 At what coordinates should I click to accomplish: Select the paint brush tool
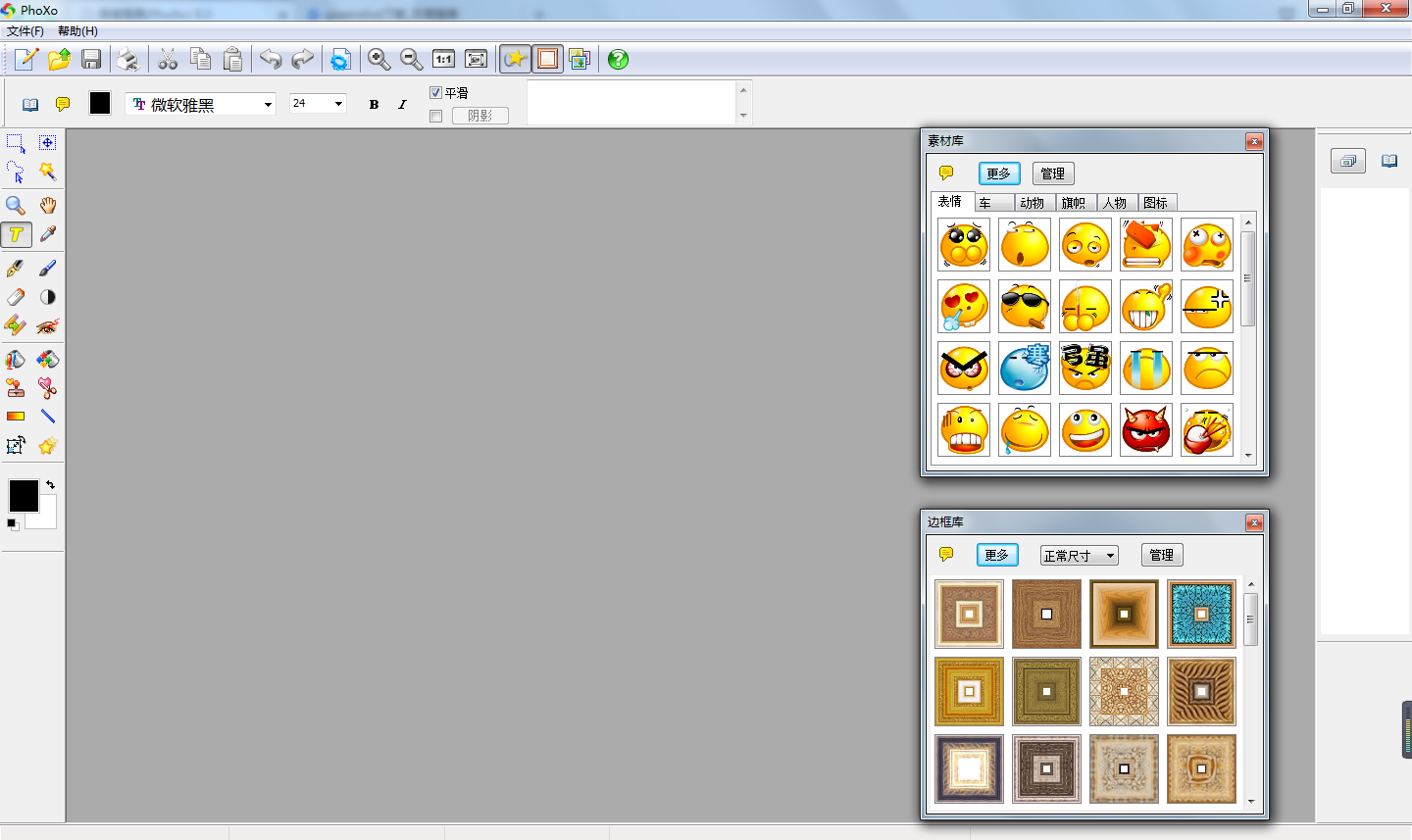pyautogui.click(x=47, y=268)
